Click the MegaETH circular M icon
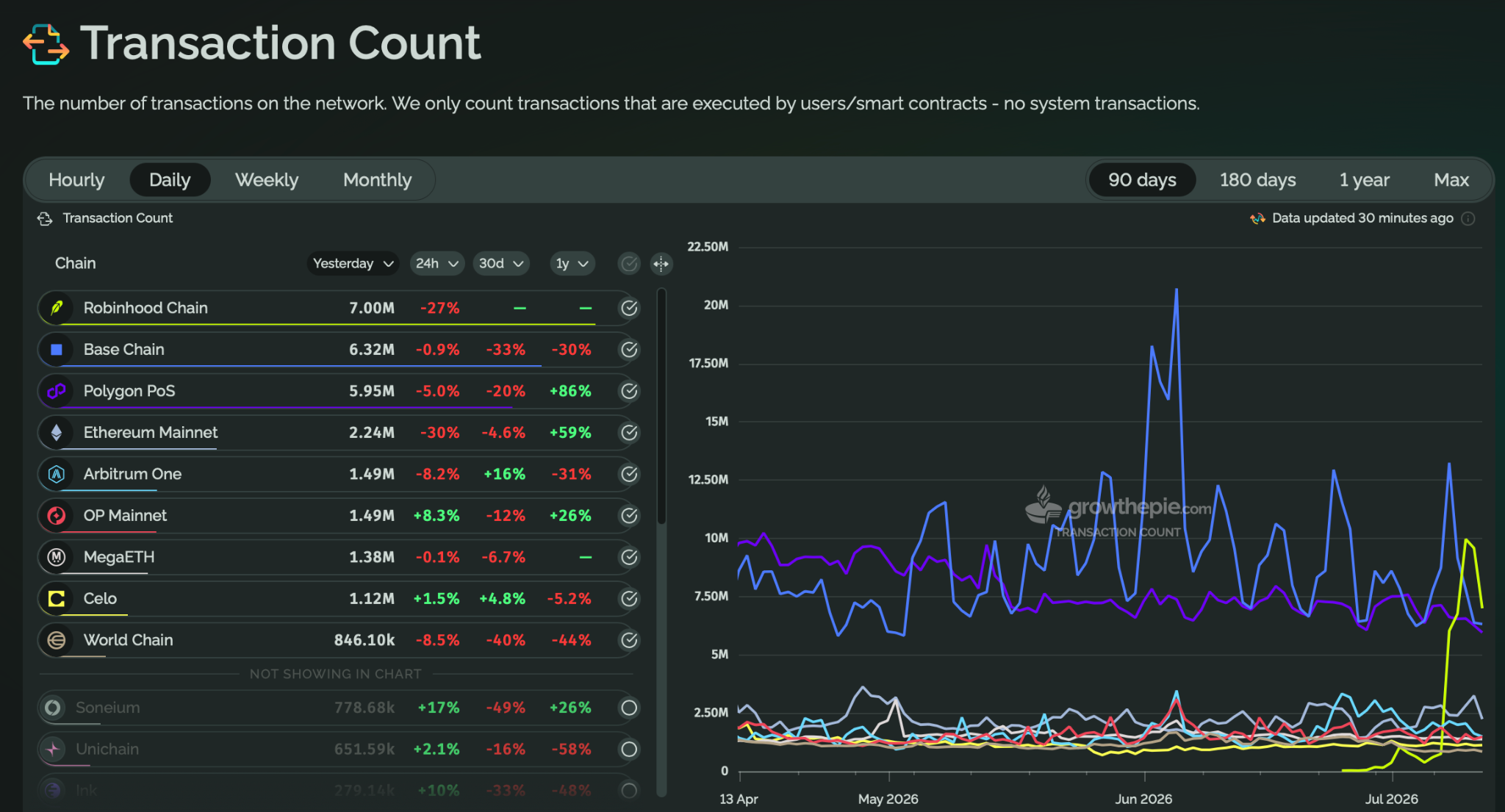Image resolution: width=1505 pixels, height=812 pixels. 57,557
